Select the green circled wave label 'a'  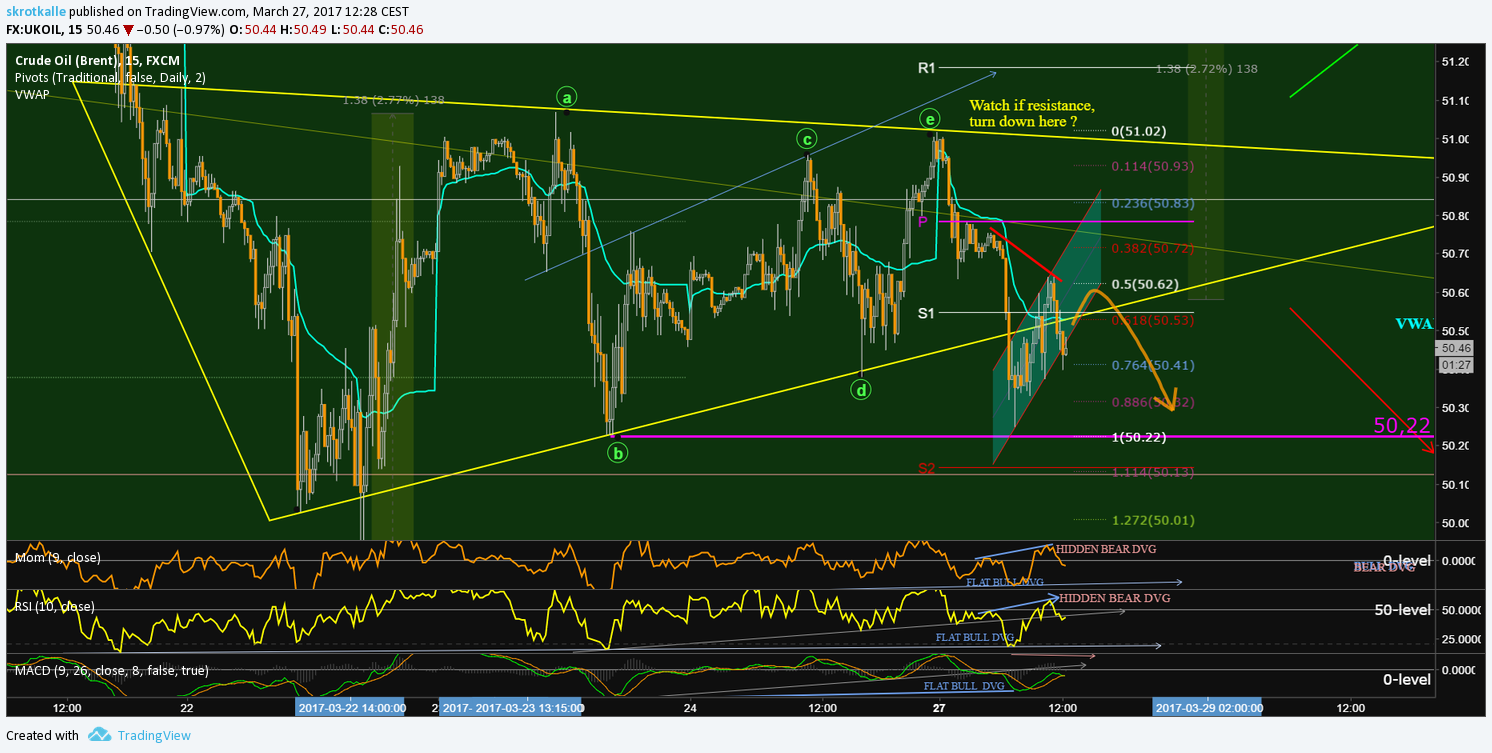pyautogui.click(x=567, y=97)
